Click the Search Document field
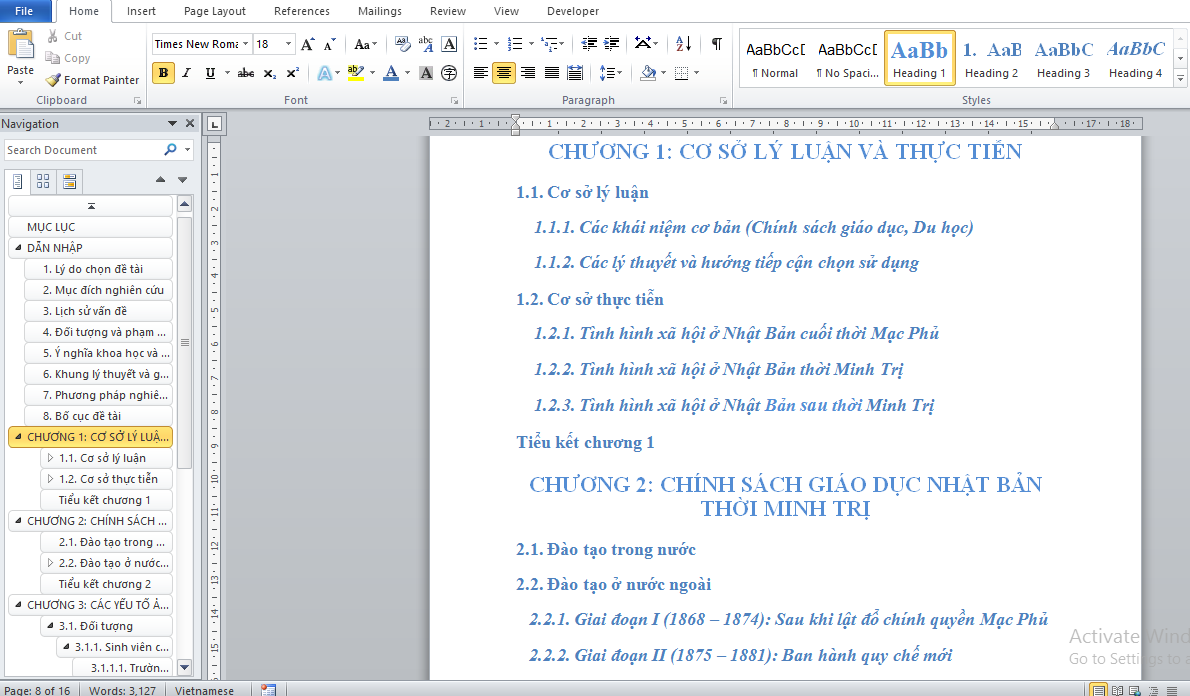 83,150
